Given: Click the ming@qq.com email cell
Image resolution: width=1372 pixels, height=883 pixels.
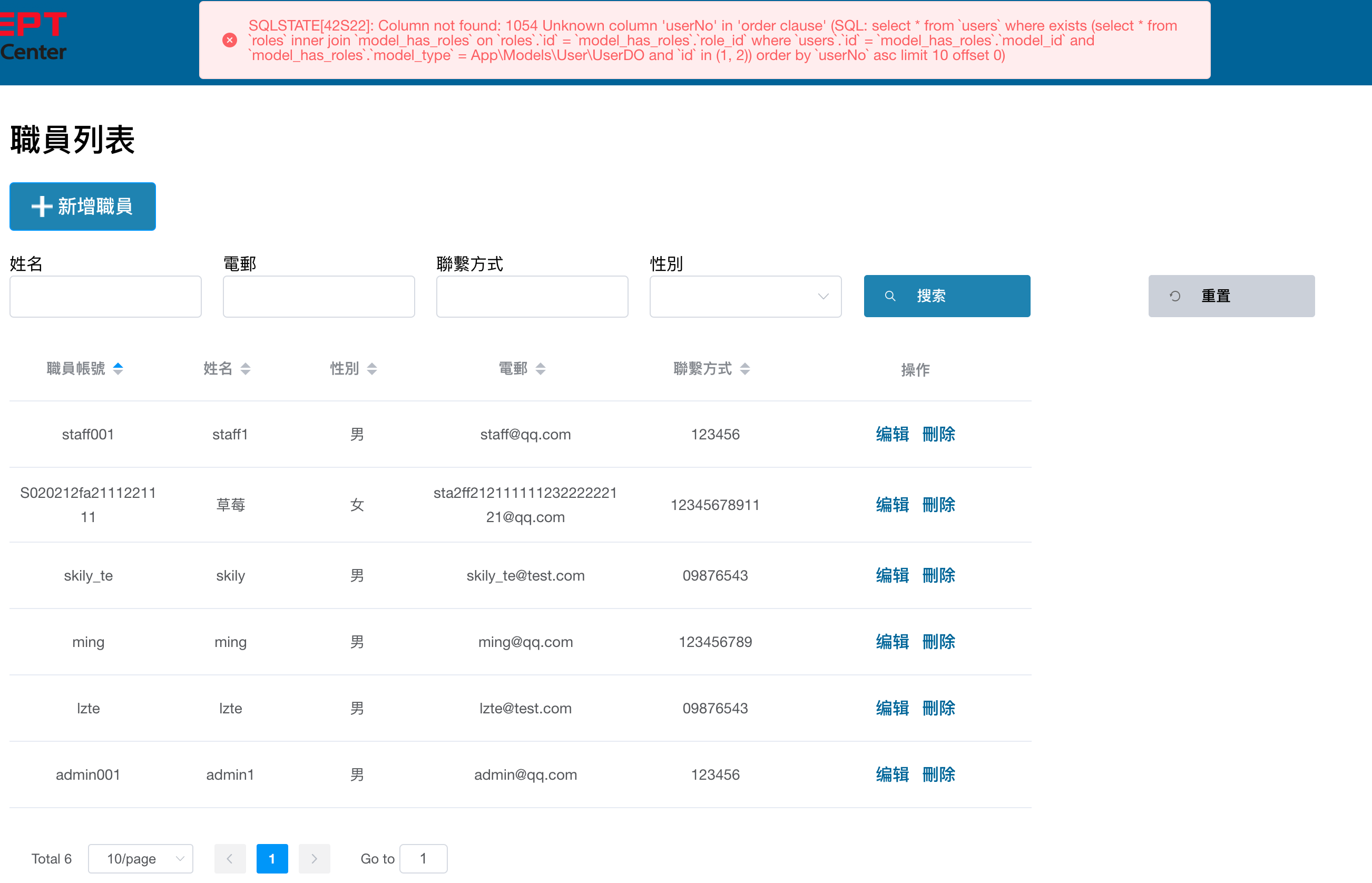Looking at the screenshot, I should pos(525,642).
